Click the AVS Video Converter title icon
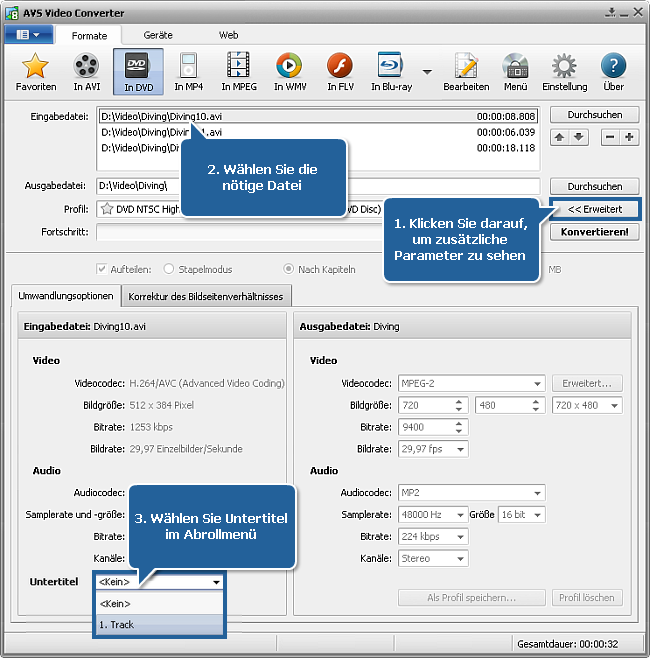 [12, 13]
